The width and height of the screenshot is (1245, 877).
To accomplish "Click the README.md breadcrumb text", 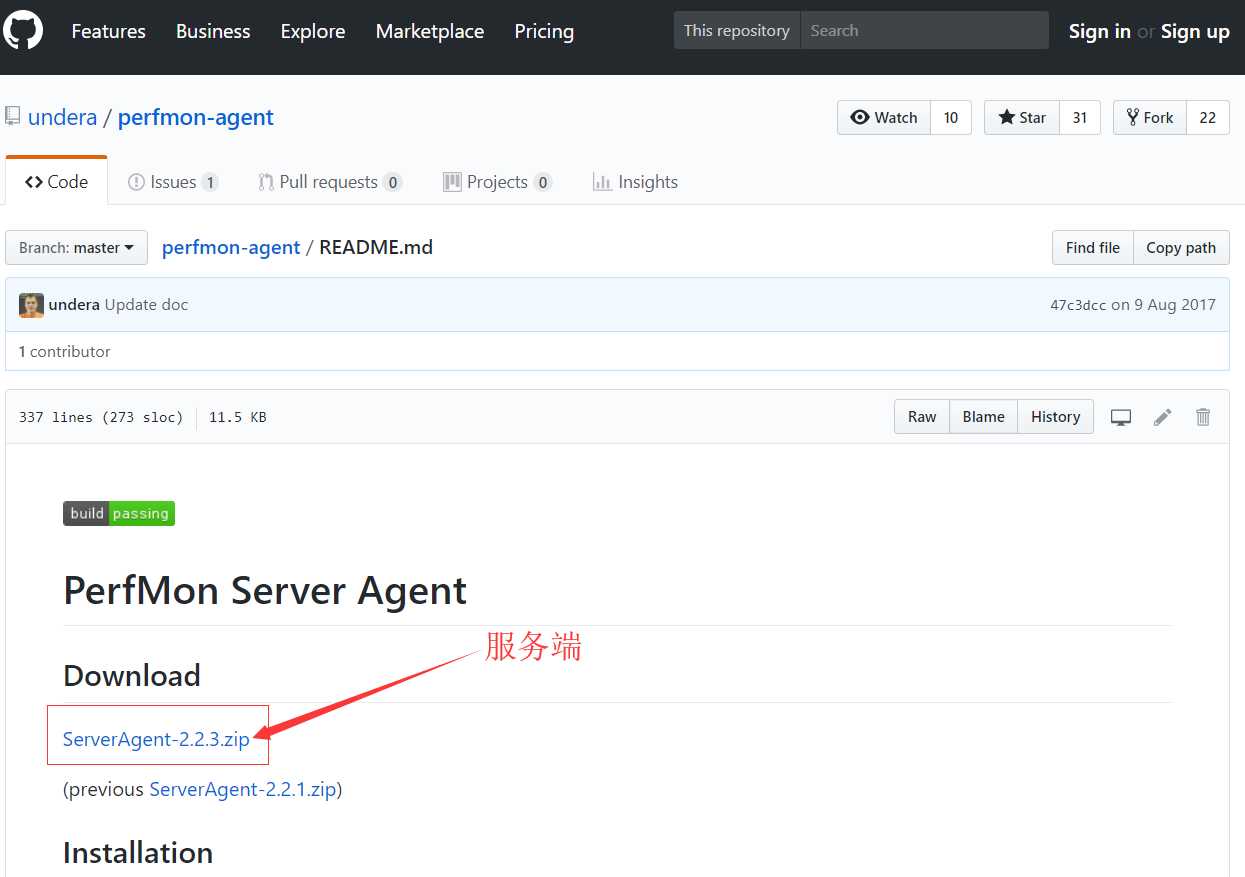I will pos(376,247).
